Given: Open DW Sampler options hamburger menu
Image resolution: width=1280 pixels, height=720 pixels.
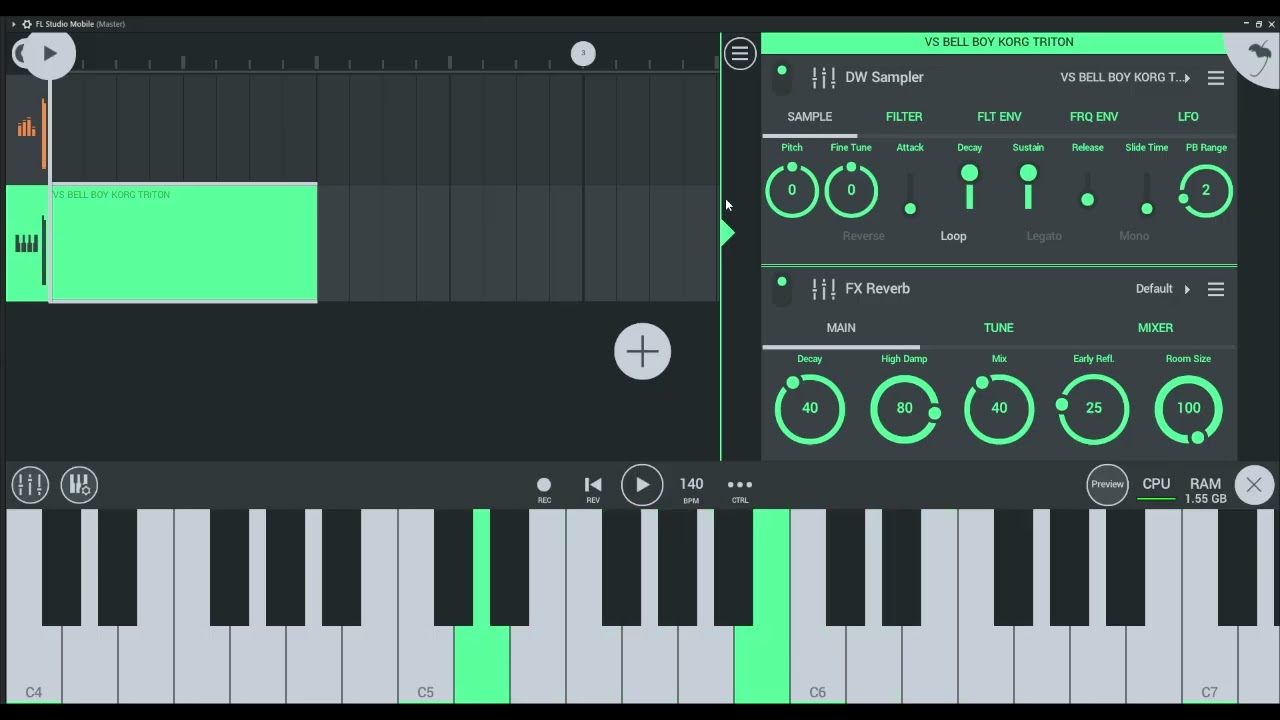Looking at the screenshot, I should (1216, 78).
